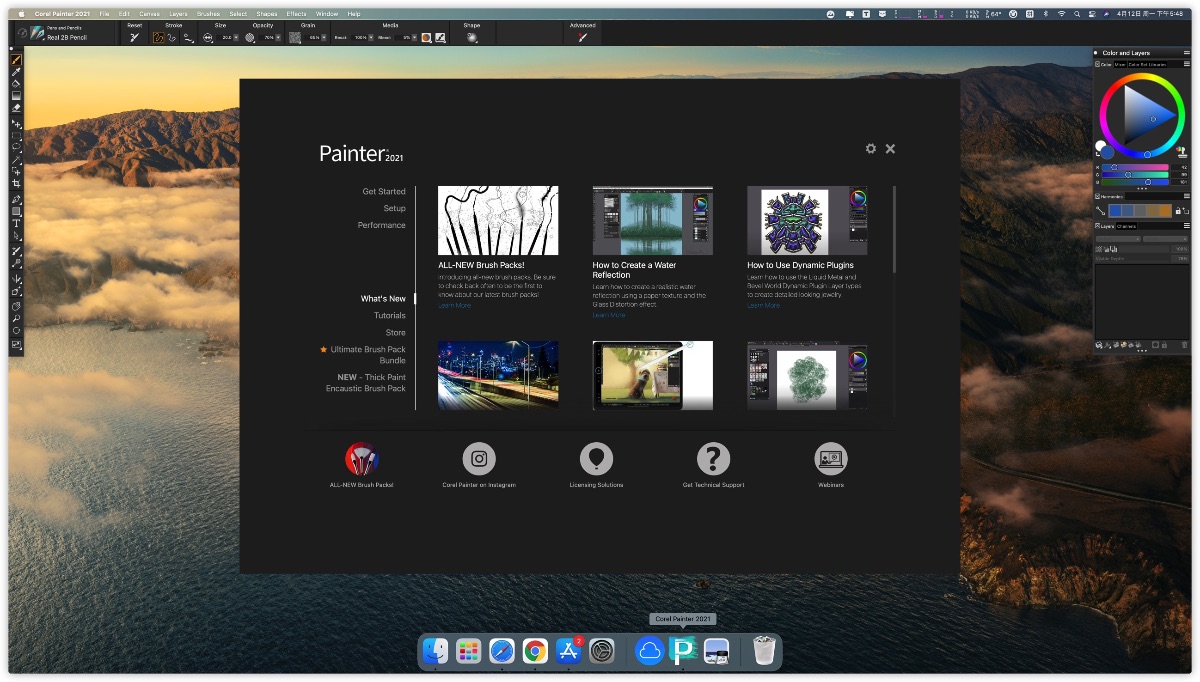Select the Magnifier tool in the toolbox
This screenshot has width=1200, height=682.
pyautogui.click(x=16, y=319)
